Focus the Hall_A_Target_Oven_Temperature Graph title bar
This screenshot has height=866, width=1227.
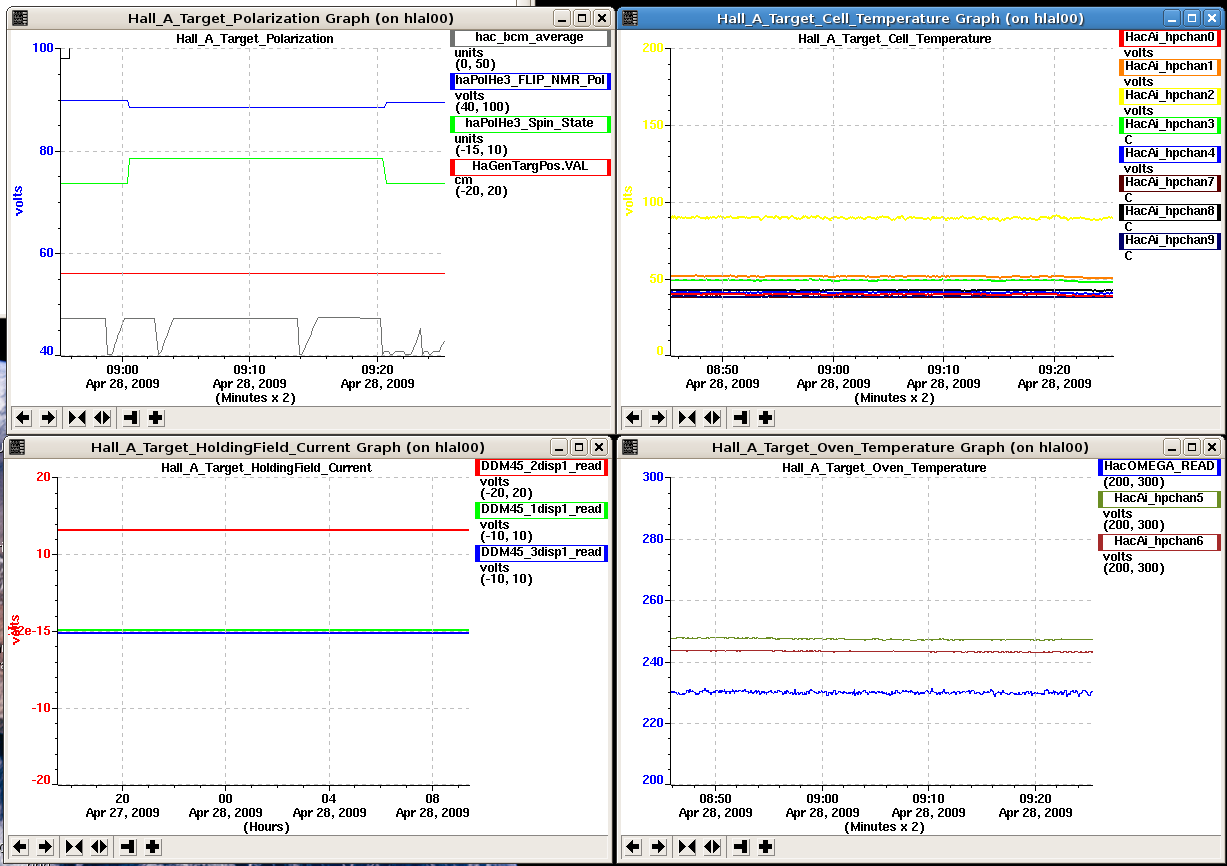(x=899, y=447)
